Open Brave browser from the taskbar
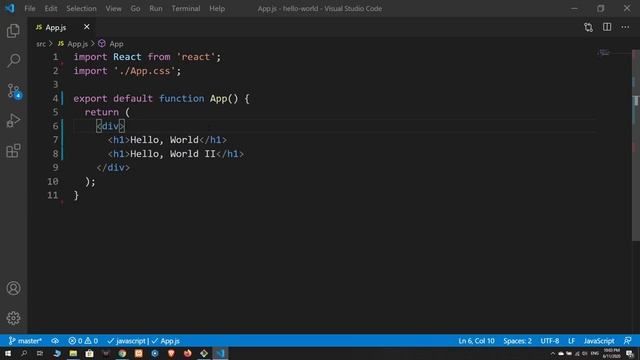The image size is (640, 360). click(x=171, y=353)
